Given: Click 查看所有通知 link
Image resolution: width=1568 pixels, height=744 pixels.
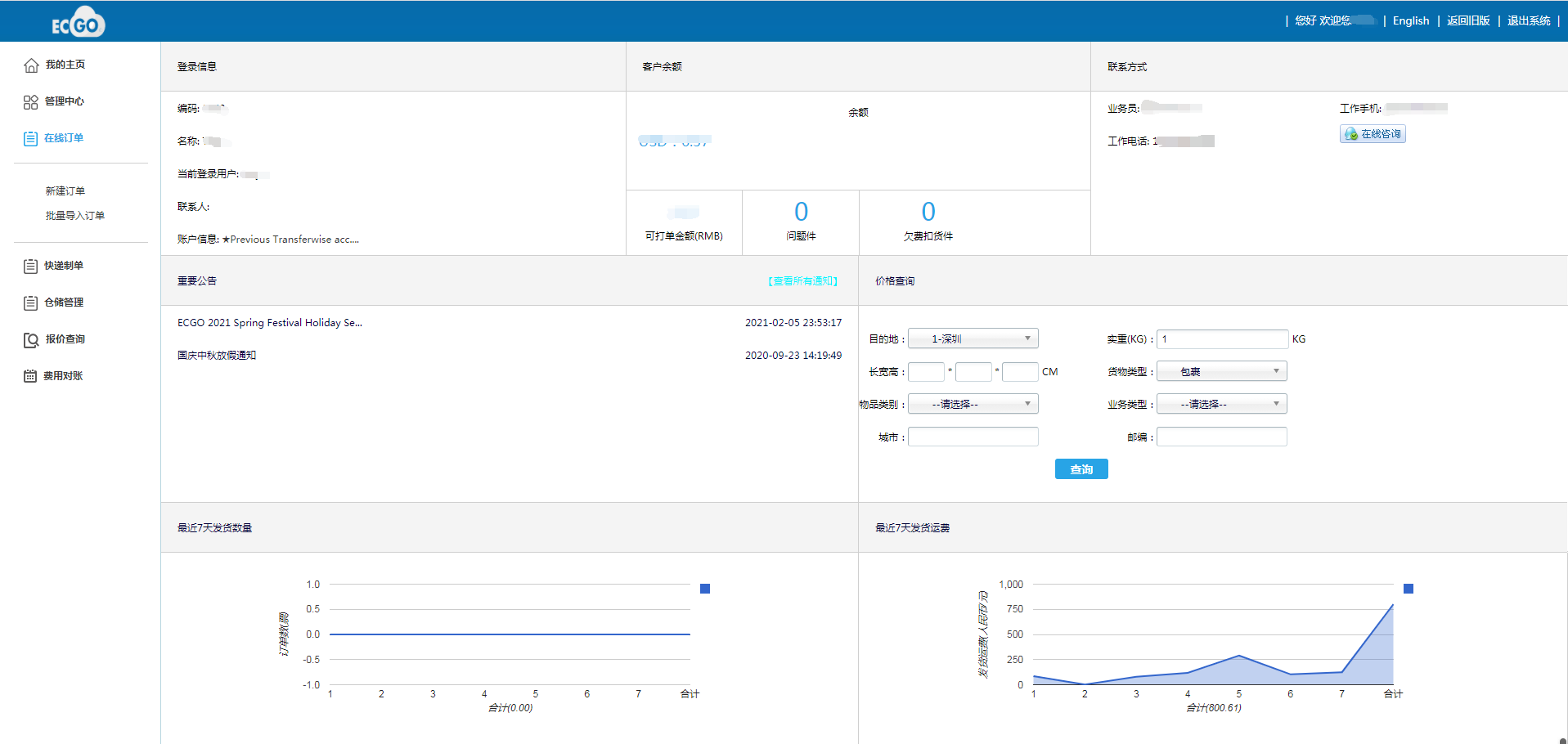Looking at the screenshot, I should (x=803, y=281).
